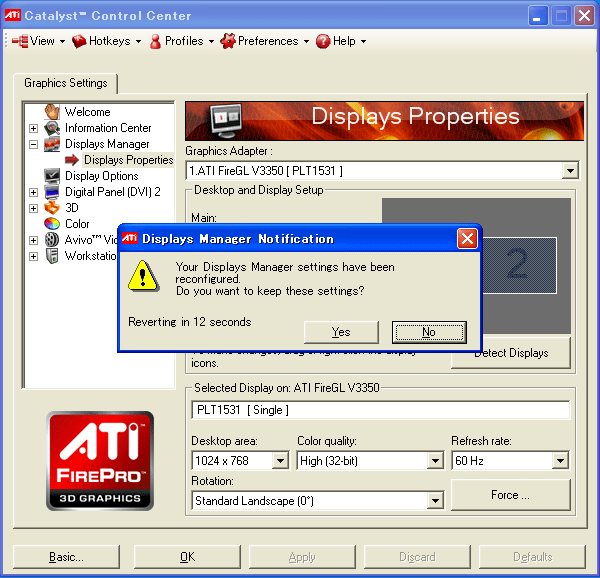600x578 pixels.
Task: Expand the Digital Panel (DVI) 2 node
Action: 34,192
